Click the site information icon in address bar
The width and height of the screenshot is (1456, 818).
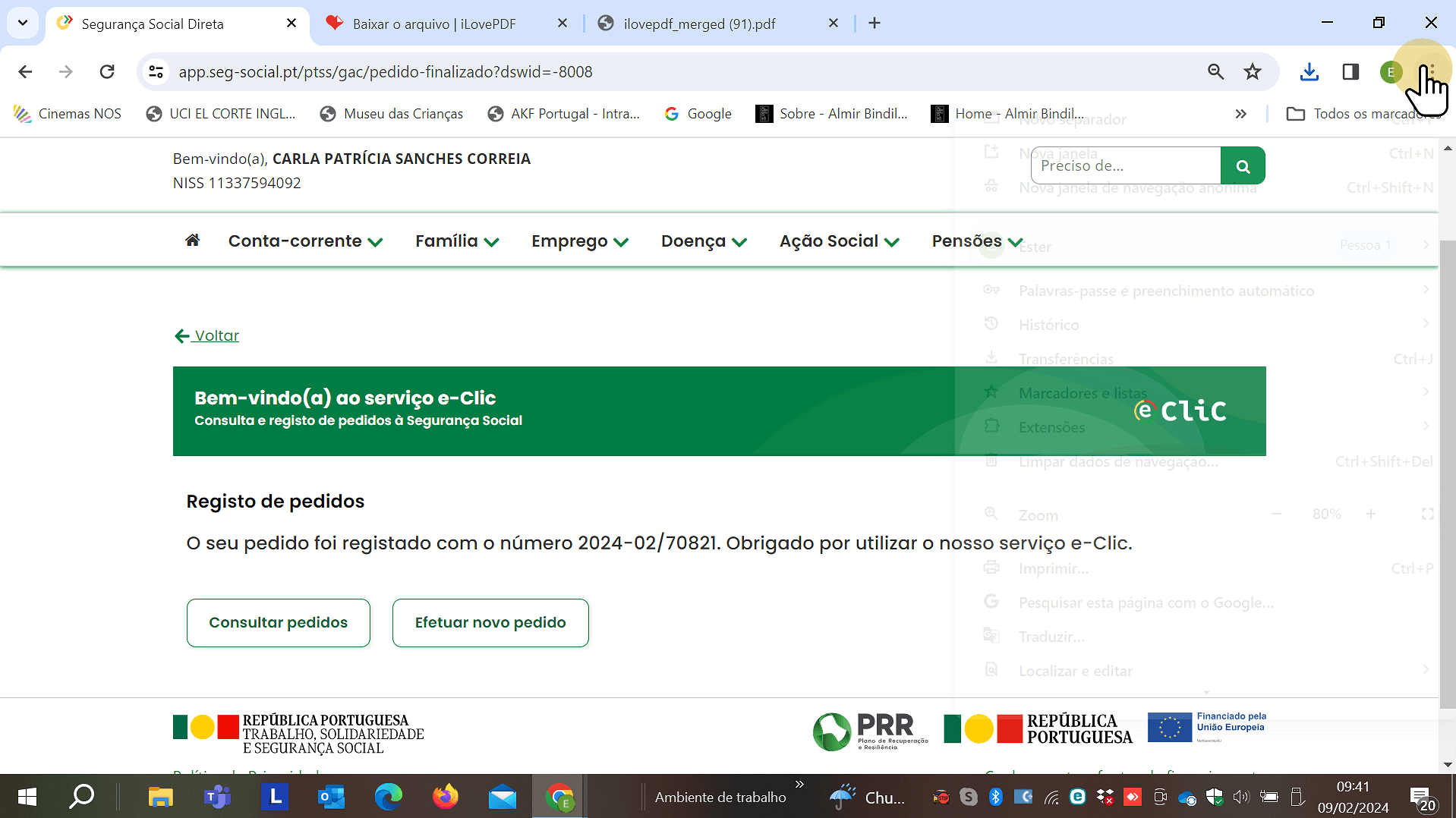156,72
